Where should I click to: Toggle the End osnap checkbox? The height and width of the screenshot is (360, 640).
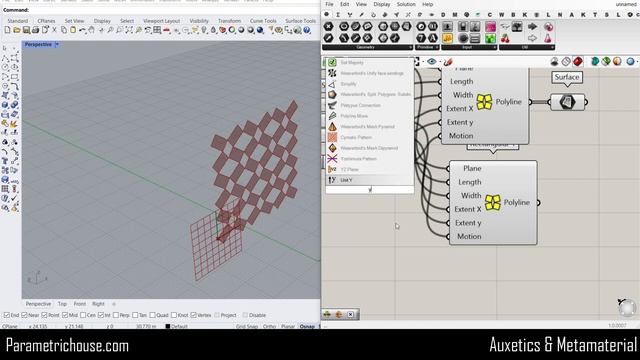tap(7, 315)
